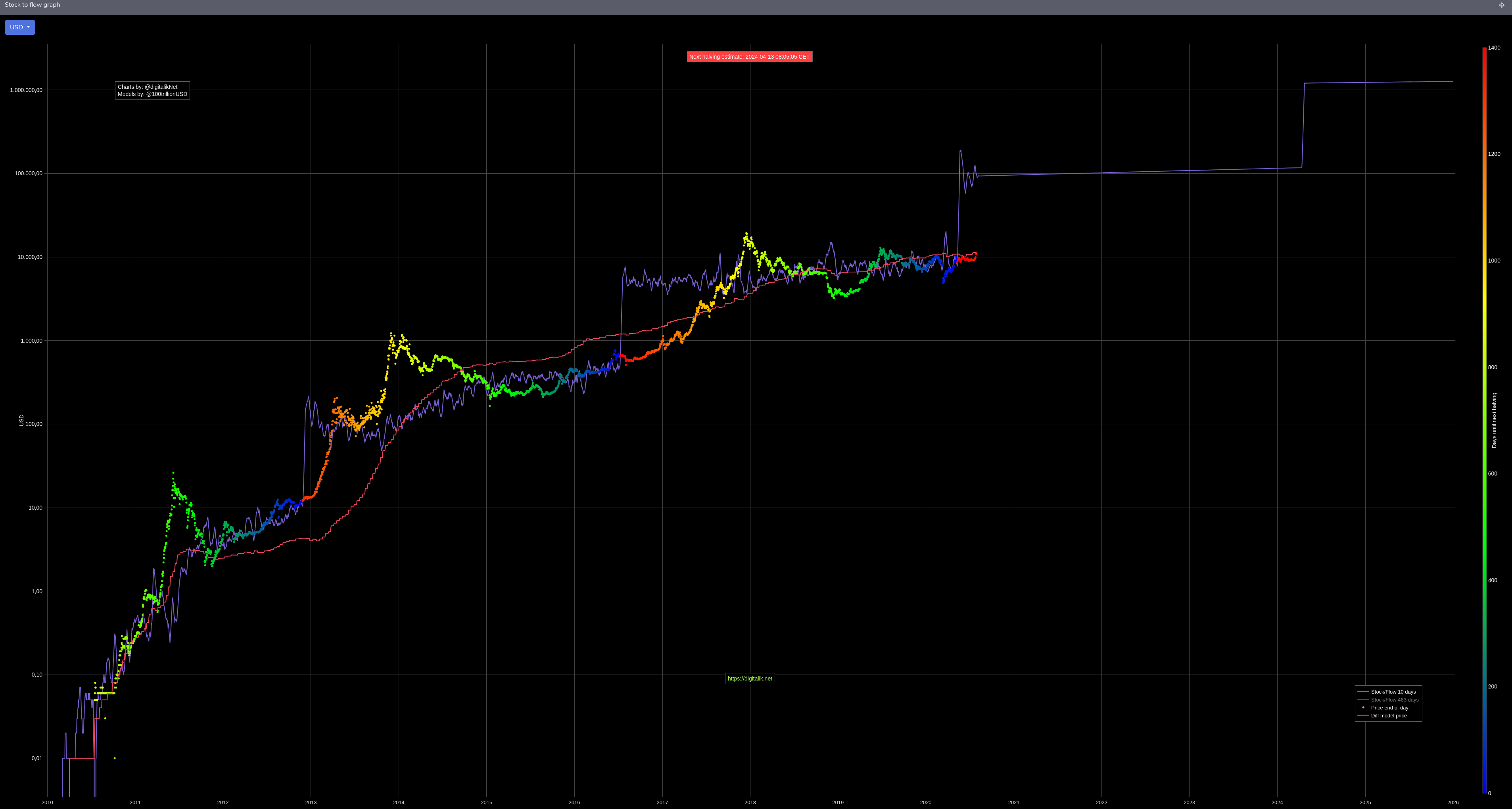Toggle Price end of day legend entry
Screen dimensions: 1512x809
coord(1389,707)
